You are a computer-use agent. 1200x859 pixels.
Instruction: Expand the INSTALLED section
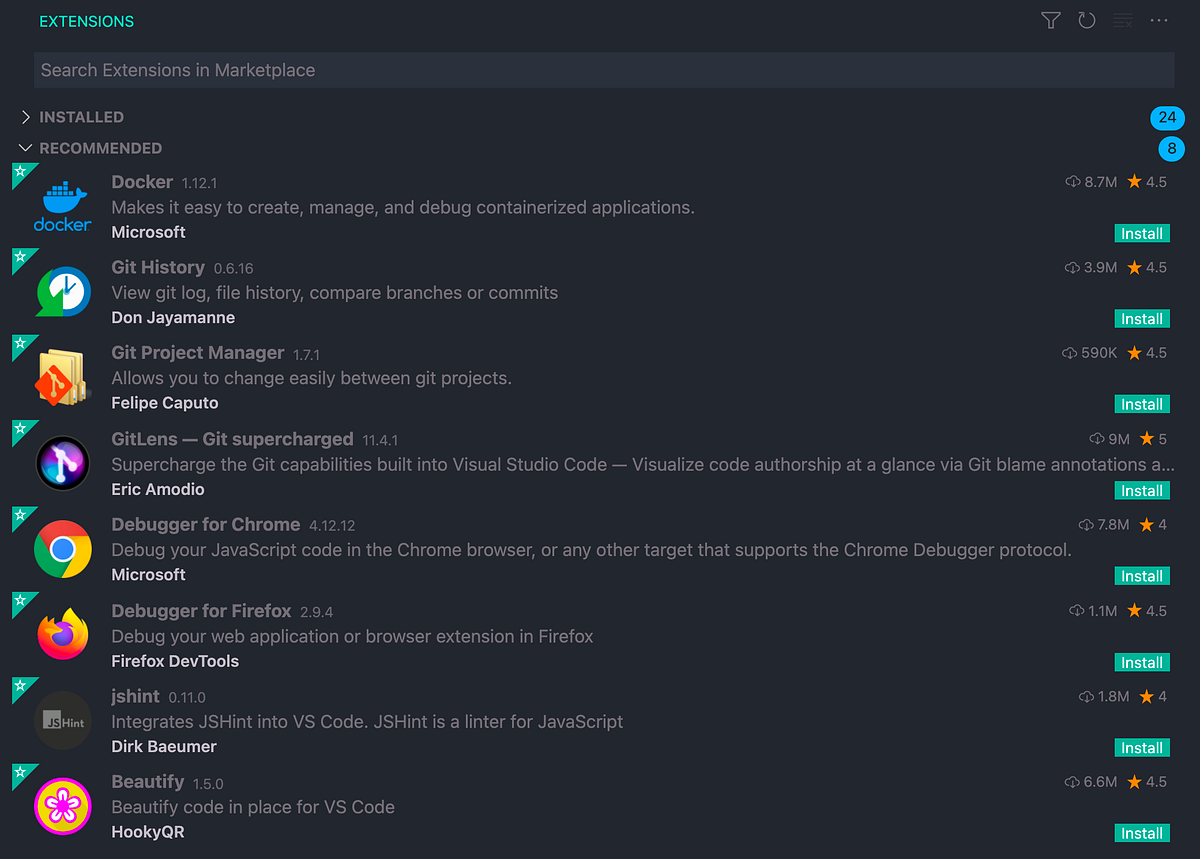(81, 117)
